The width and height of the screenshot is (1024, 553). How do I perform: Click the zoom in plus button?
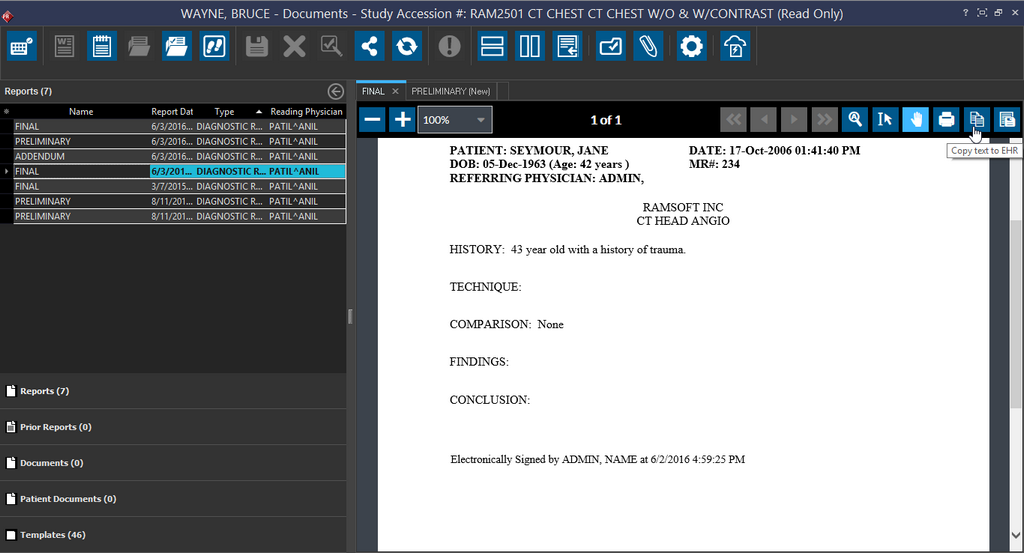(402, 120)
